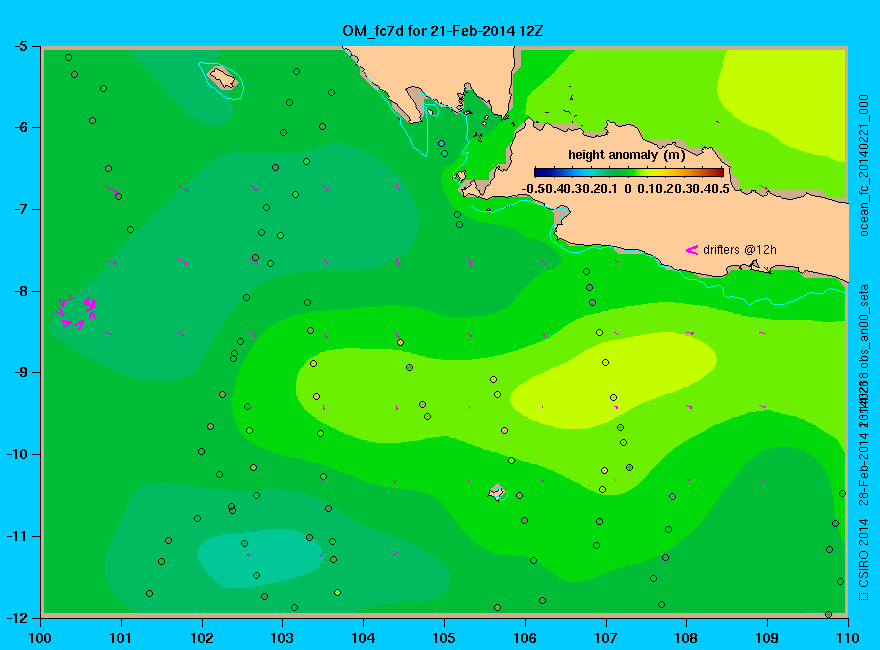Click the x-axis label 104

pos(363,638)
